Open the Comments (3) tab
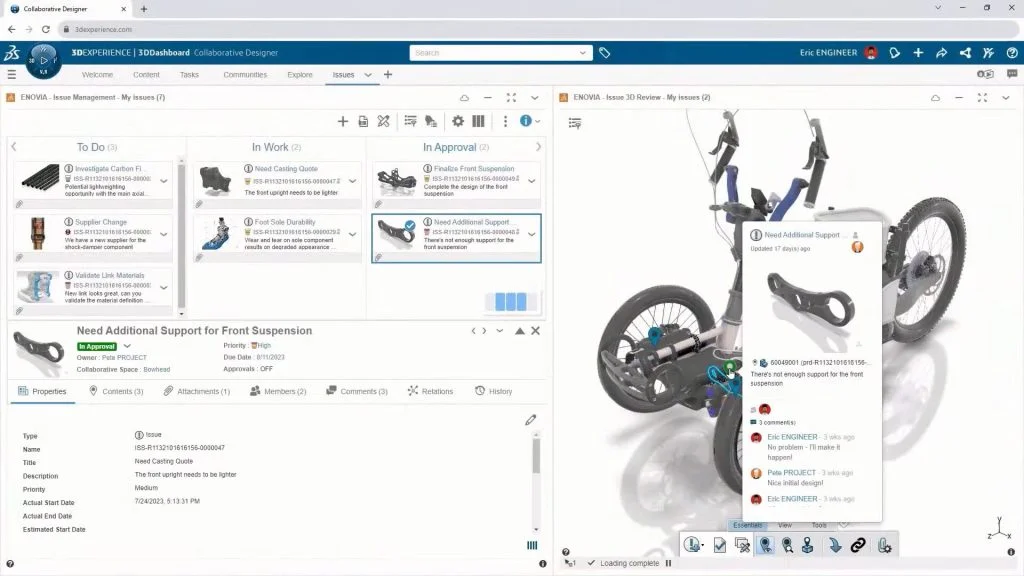Image resolution: width=1024 pixels, height=576 pixels. coord(357,391)
